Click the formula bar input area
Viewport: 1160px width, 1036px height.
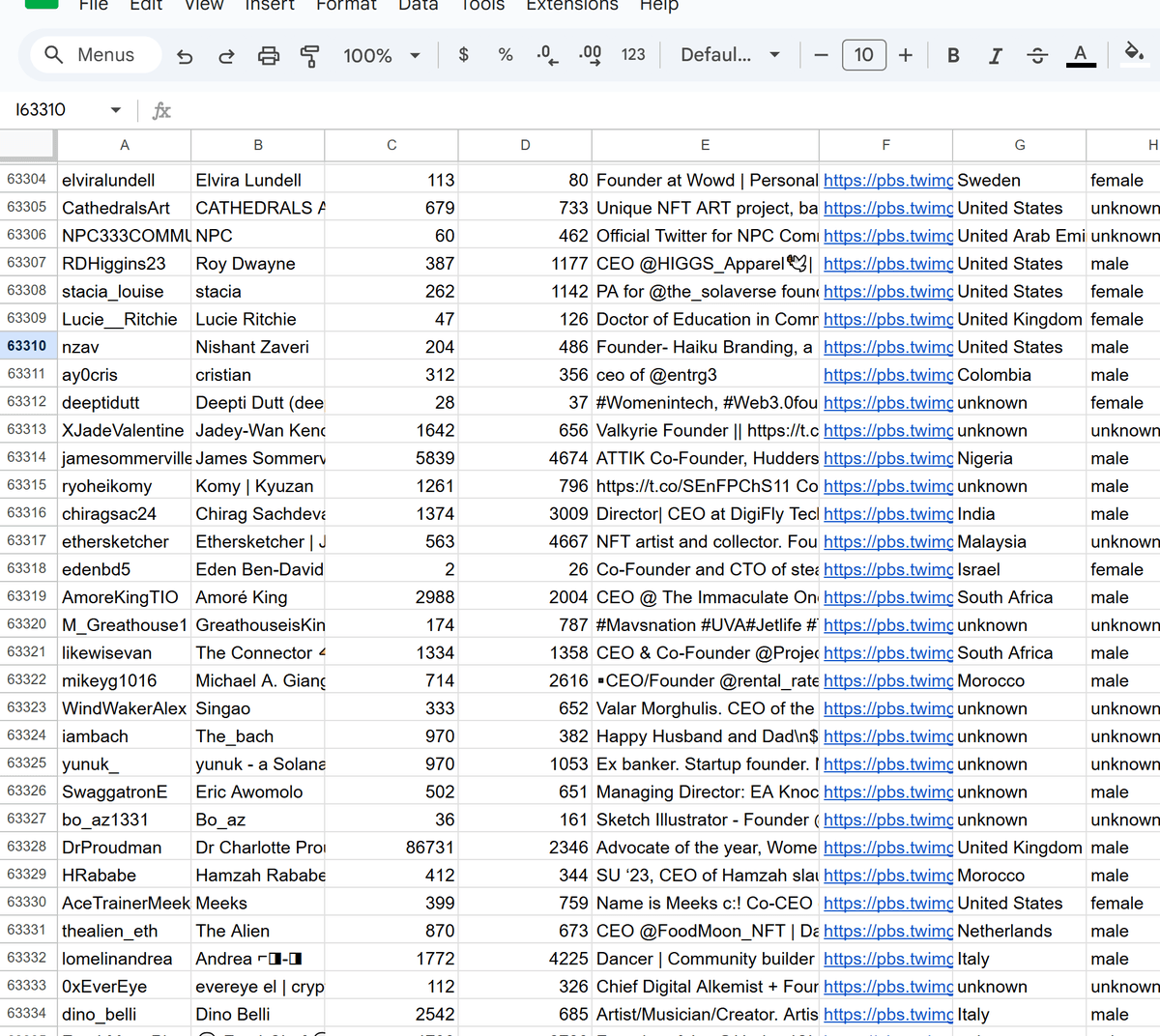(x=667, y=110)
